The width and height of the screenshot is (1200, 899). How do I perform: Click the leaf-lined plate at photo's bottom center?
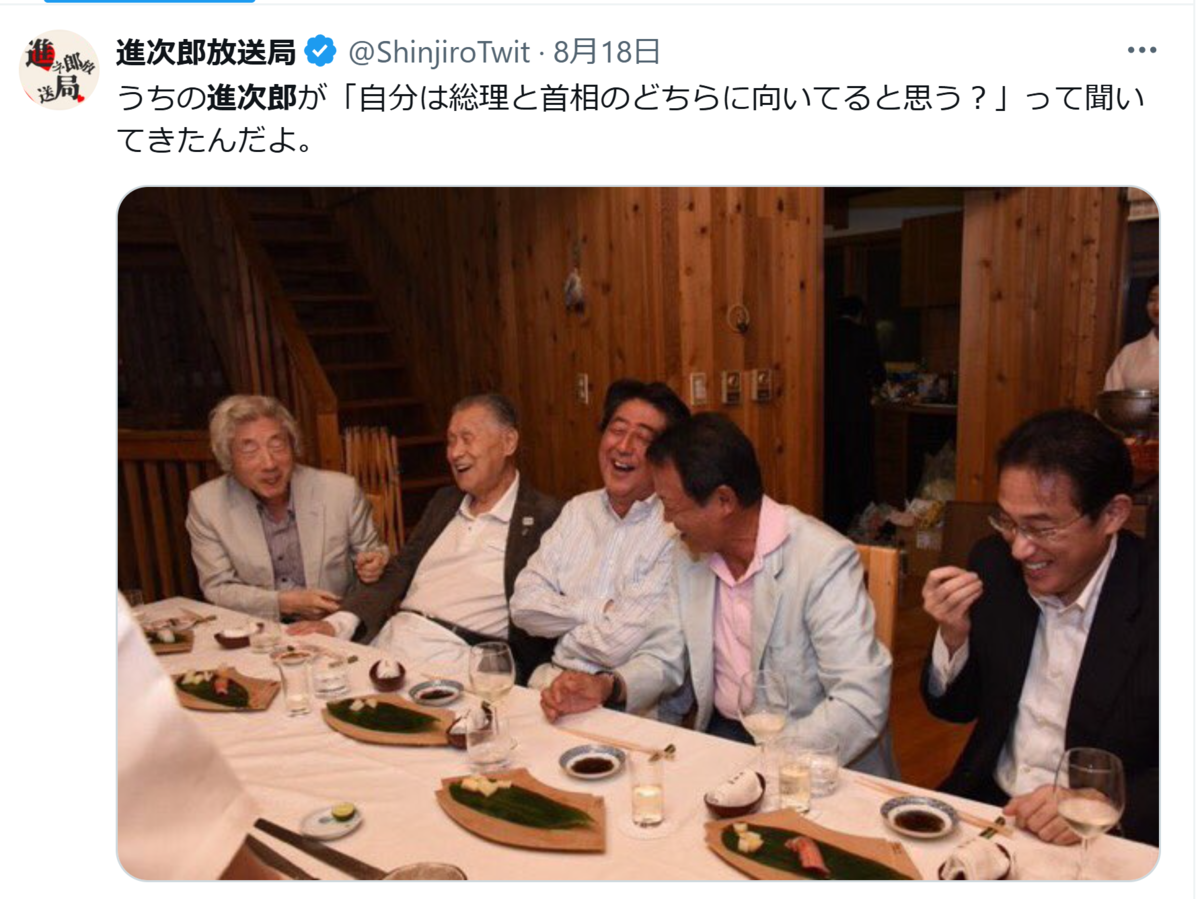[x=520, y=806]
